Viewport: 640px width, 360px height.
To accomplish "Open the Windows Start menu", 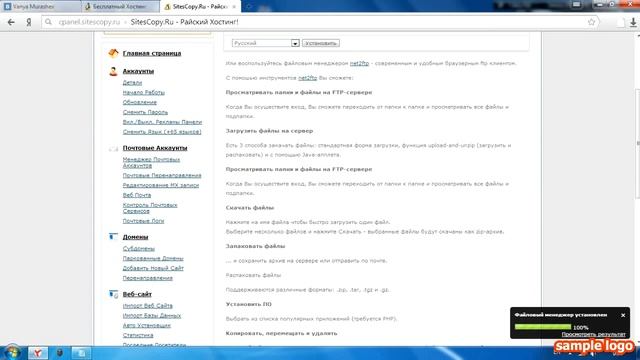I will pyautogui.click(x=12, y=352).
